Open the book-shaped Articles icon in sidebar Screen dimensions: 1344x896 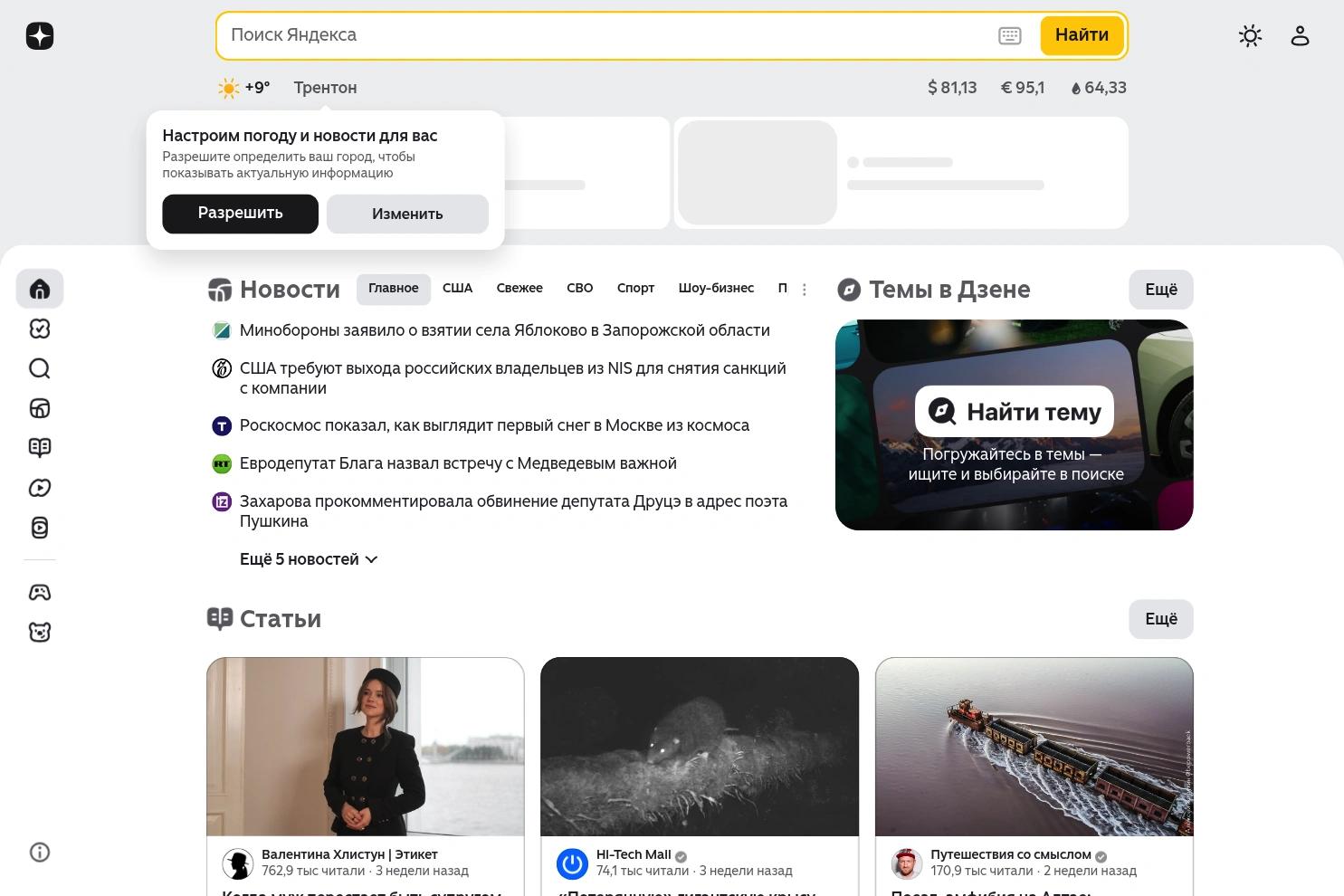[x=39, y=447]
